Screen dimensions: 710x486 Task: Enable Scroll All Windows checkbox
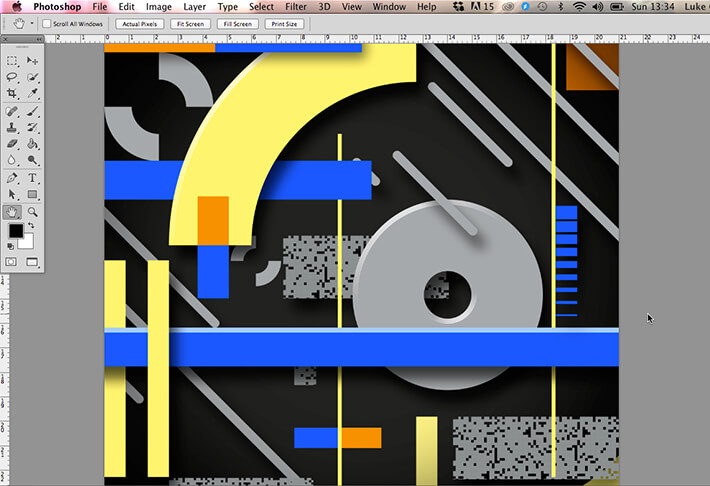46,24
